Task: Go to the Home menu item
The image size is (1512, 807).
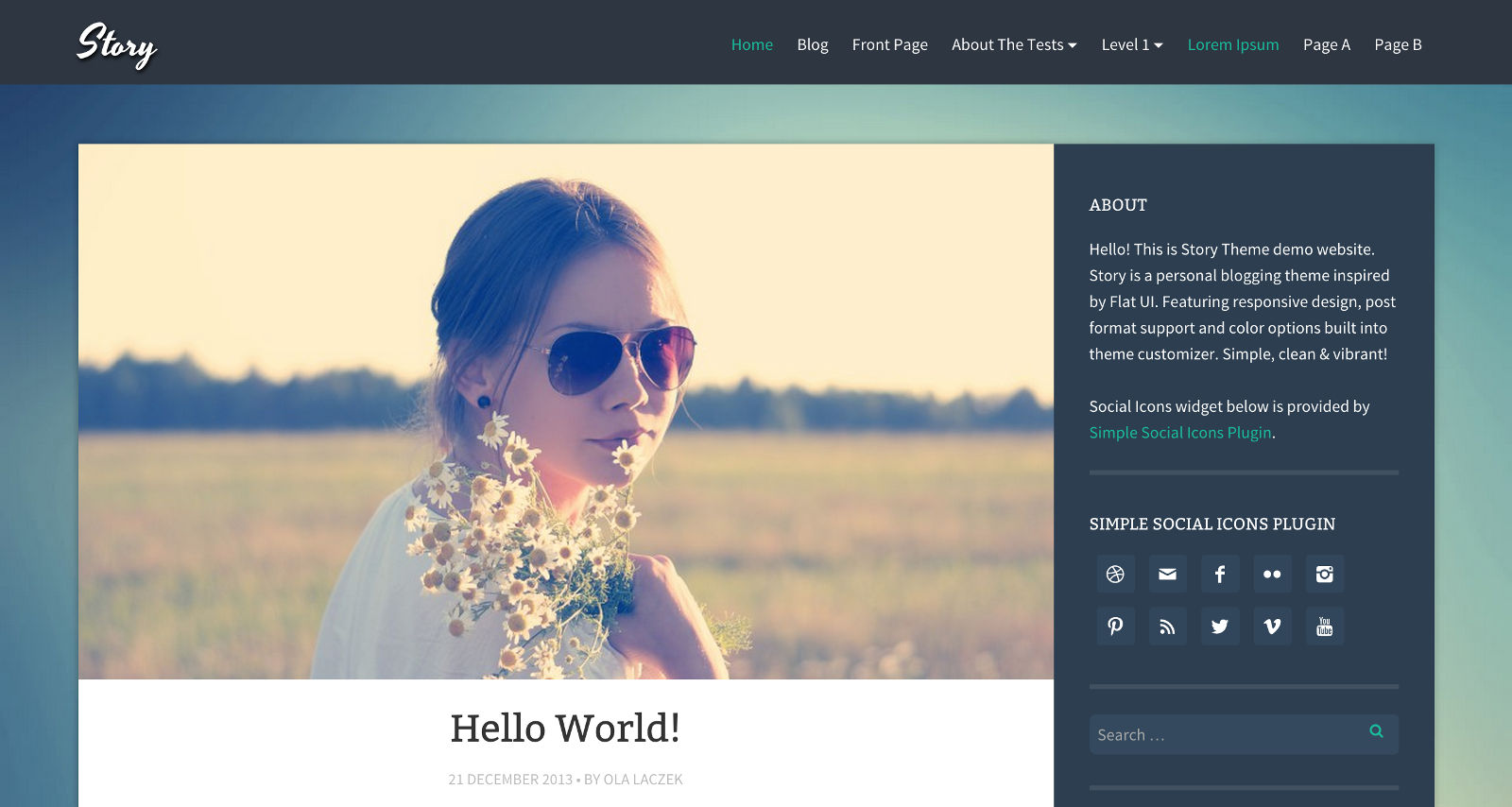Action: coord(752,44)
